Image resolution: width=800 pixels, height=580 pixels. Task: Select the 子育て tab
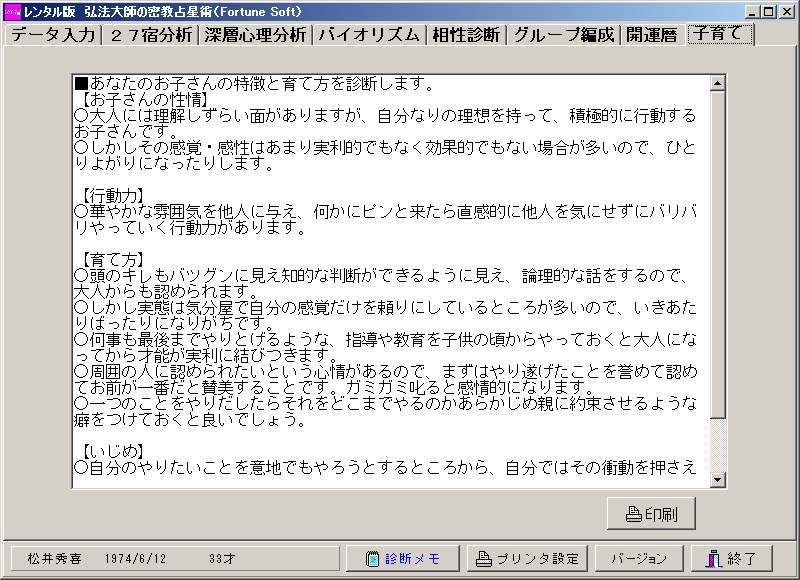click(x=720, y=34)
